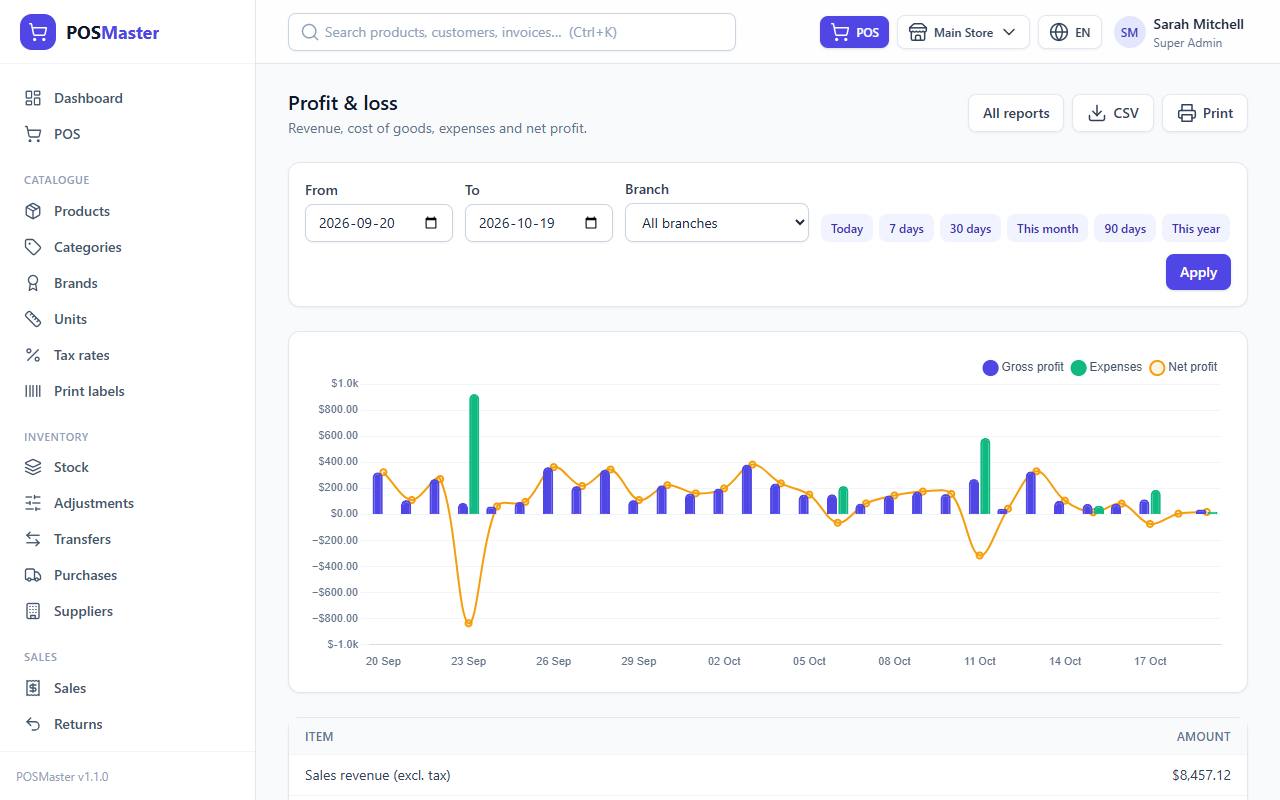Toggle Gross profit series in legend

[x=1023, y=367]
